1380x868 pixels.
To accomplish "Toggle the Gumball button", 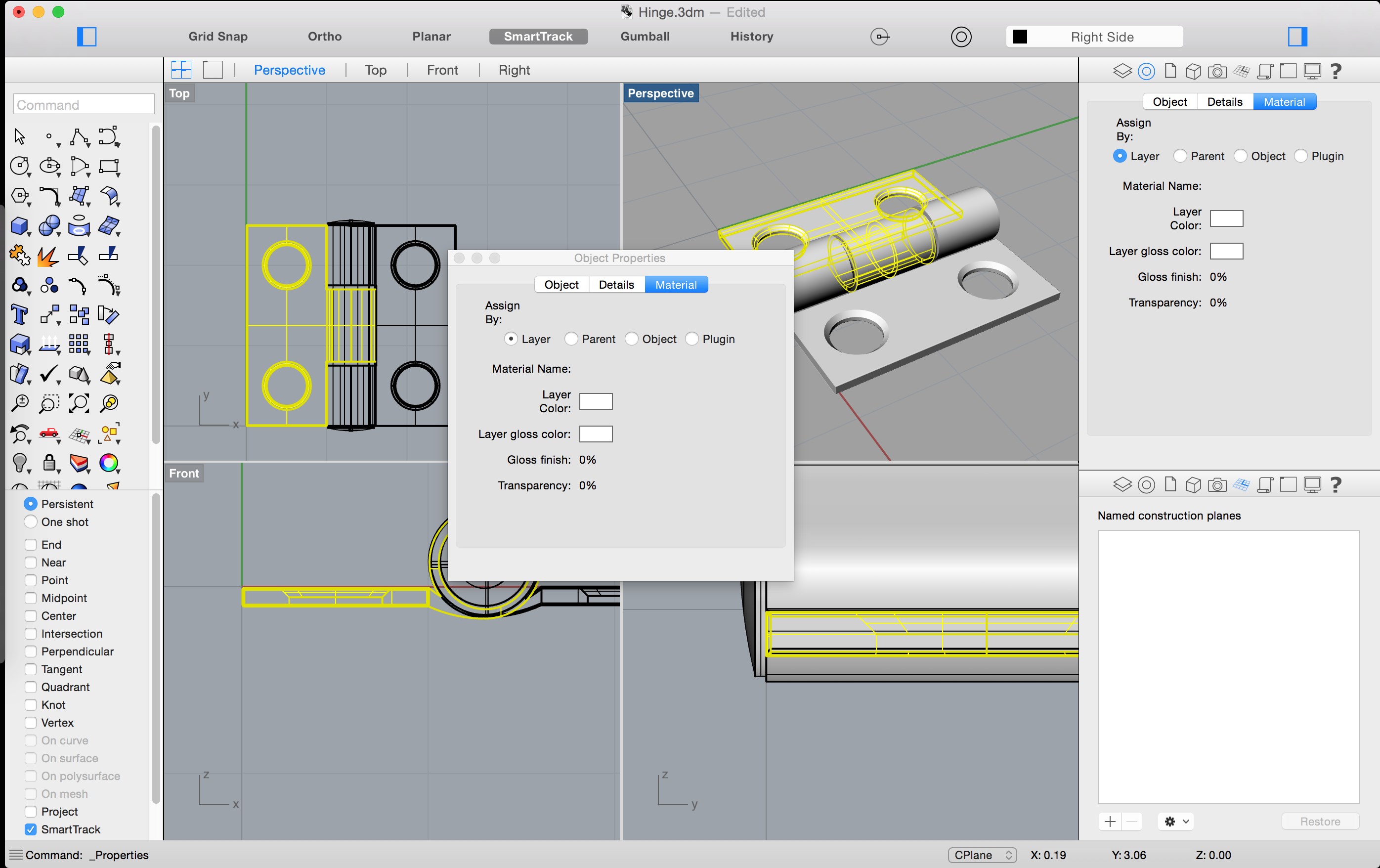I will (x=645, y=37).
